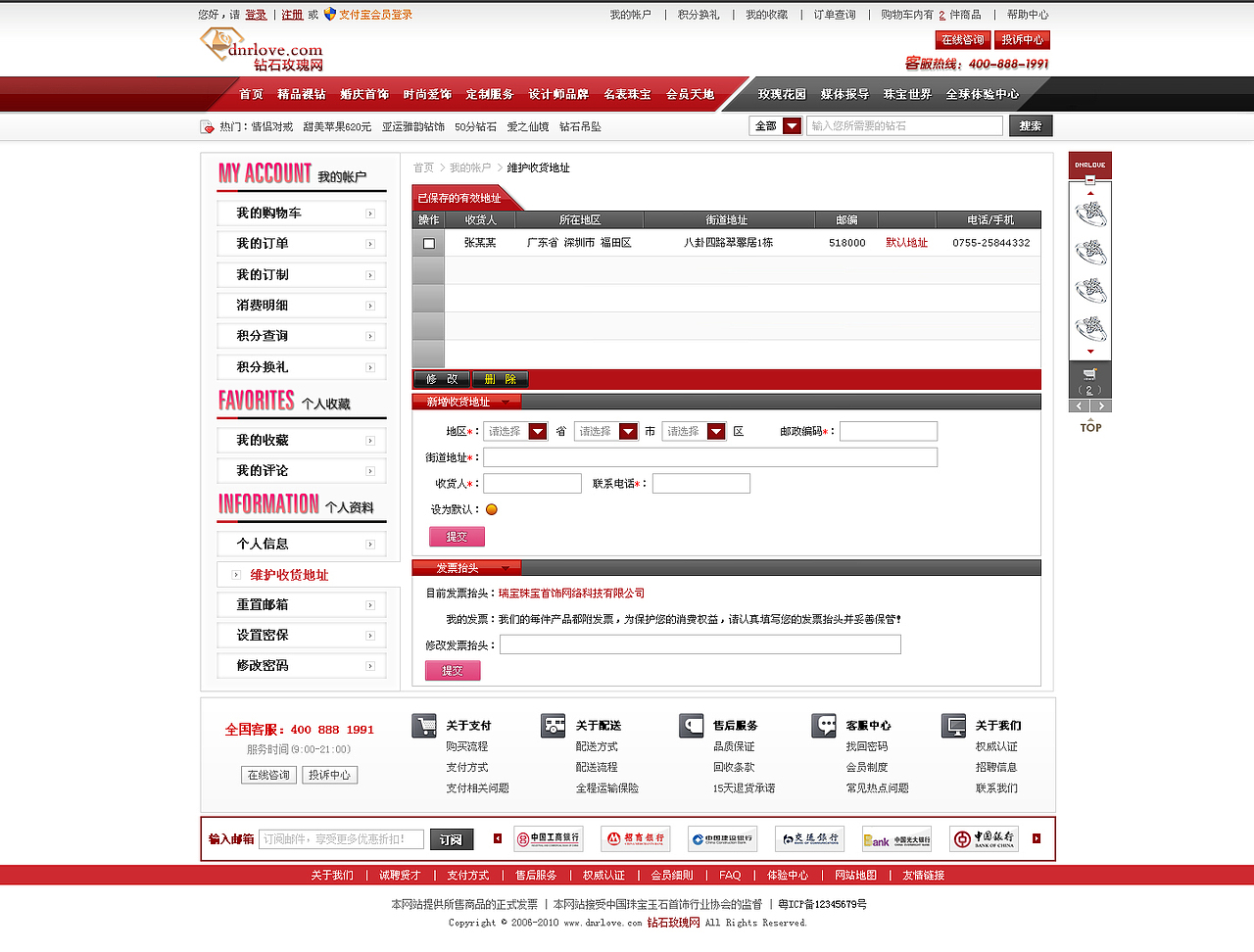Open the first ring thumbnail in the side widget

coord(1090,214)
